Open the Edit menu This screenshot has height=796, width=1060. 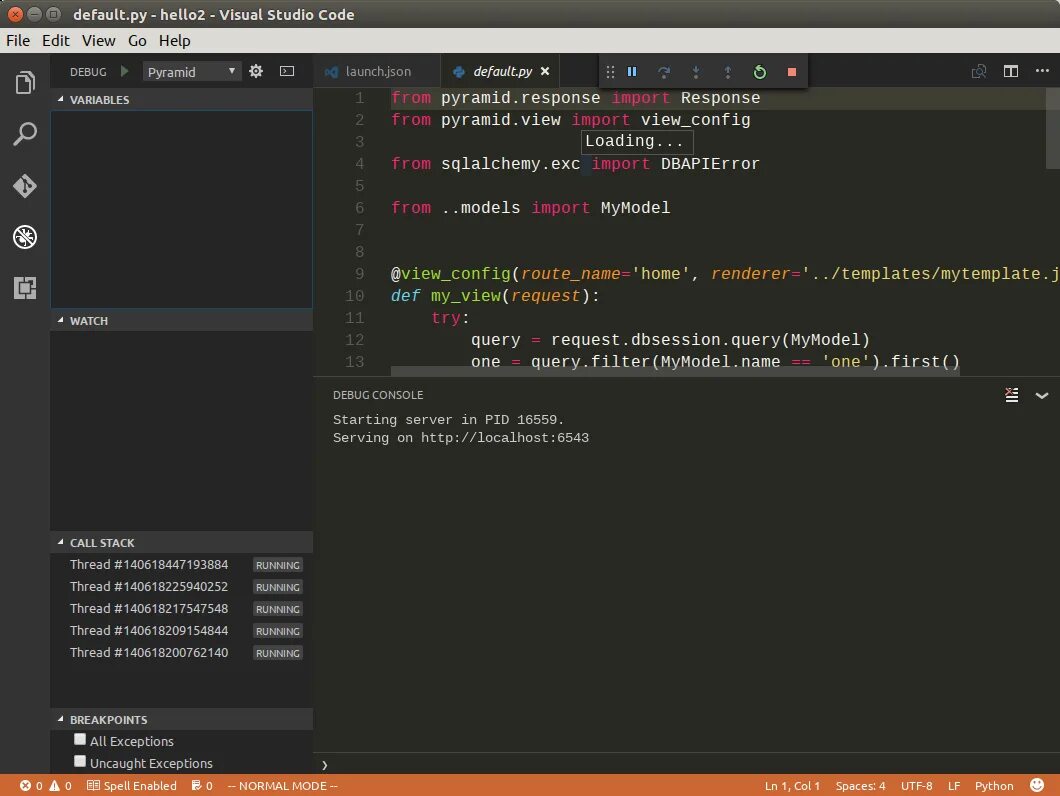pos(55,41)
